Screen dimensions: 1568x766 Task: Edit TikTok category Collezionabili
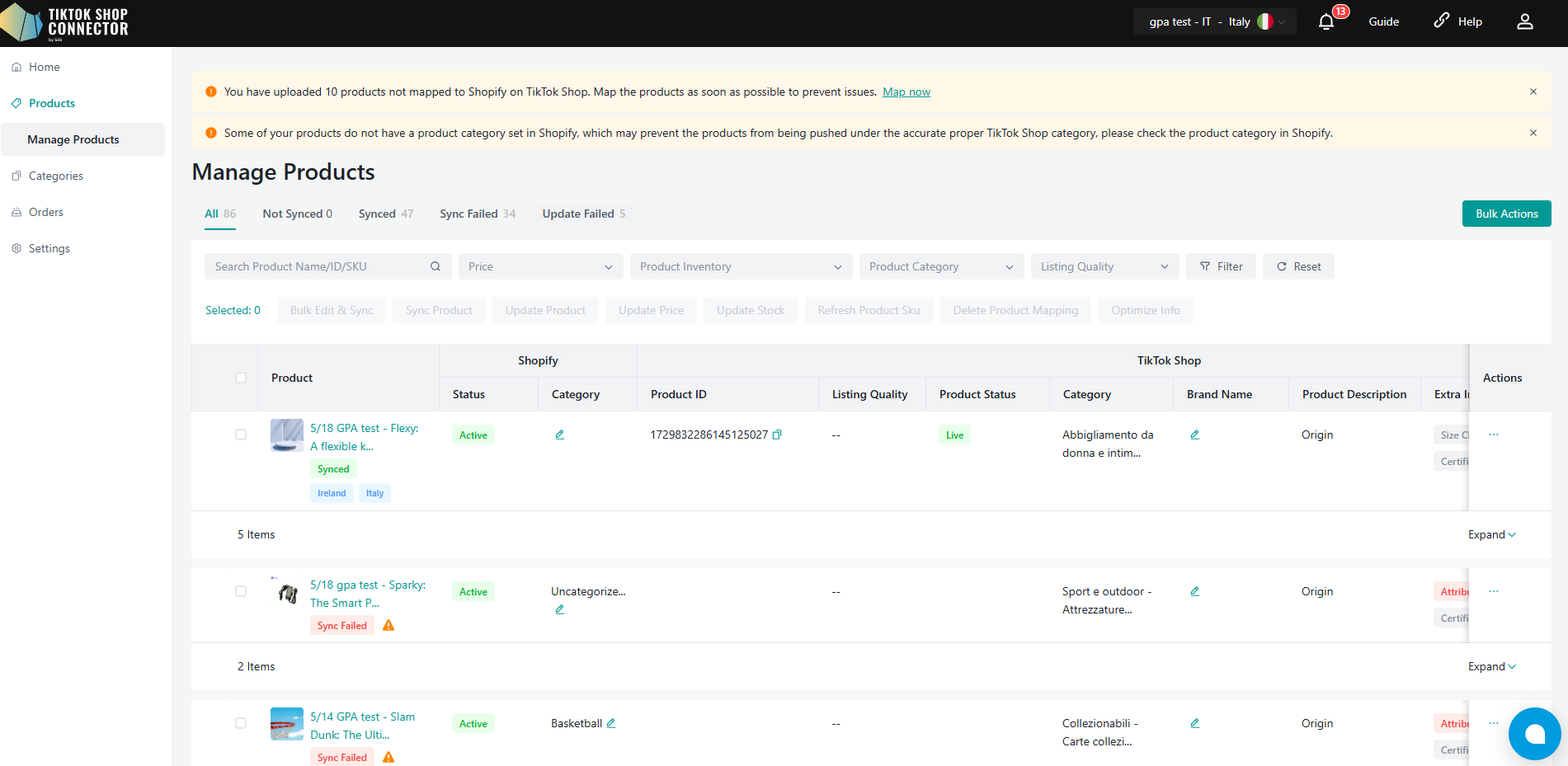[1194, 723]
